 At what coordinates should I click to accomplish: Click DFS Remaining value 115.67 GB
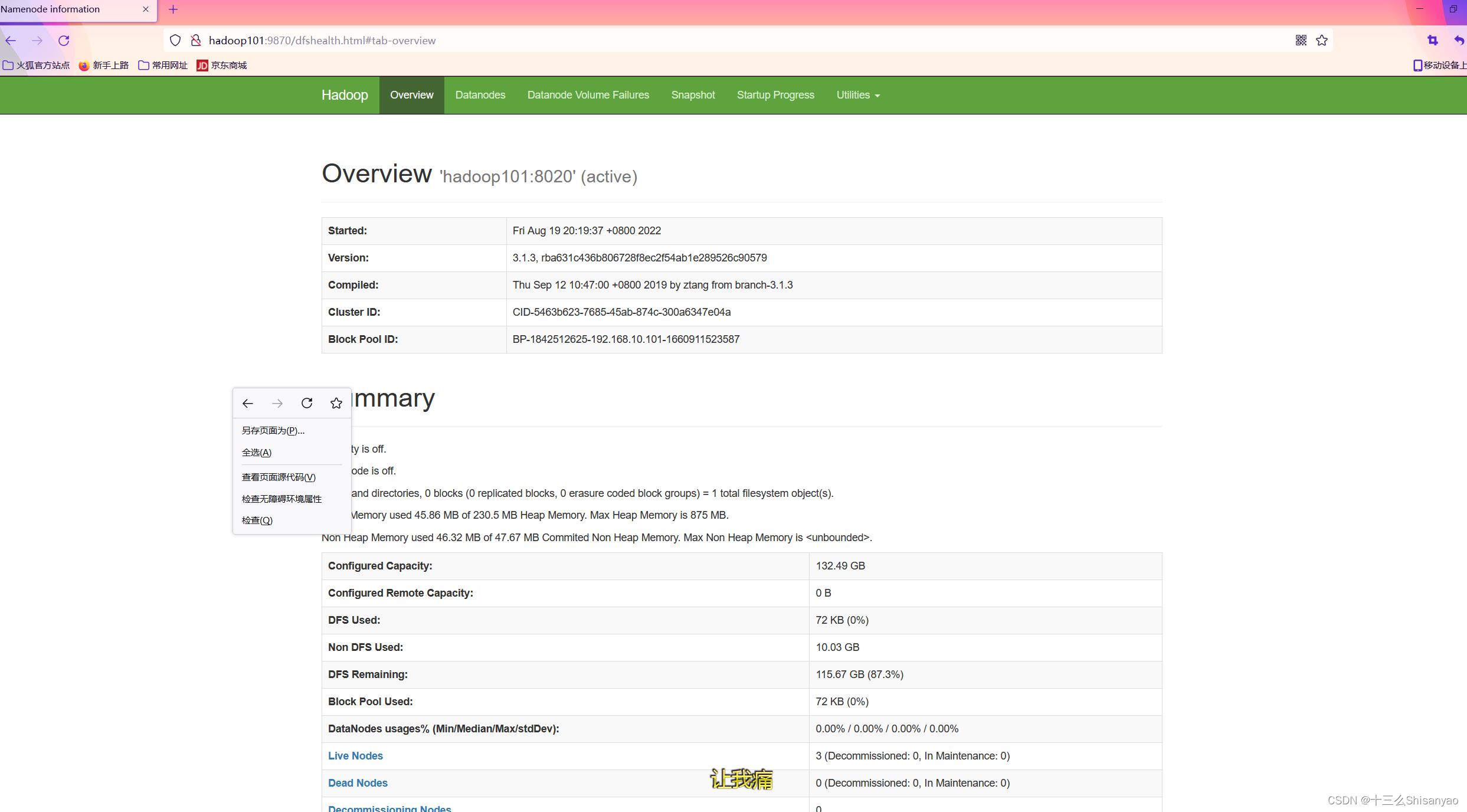(859, 675)
